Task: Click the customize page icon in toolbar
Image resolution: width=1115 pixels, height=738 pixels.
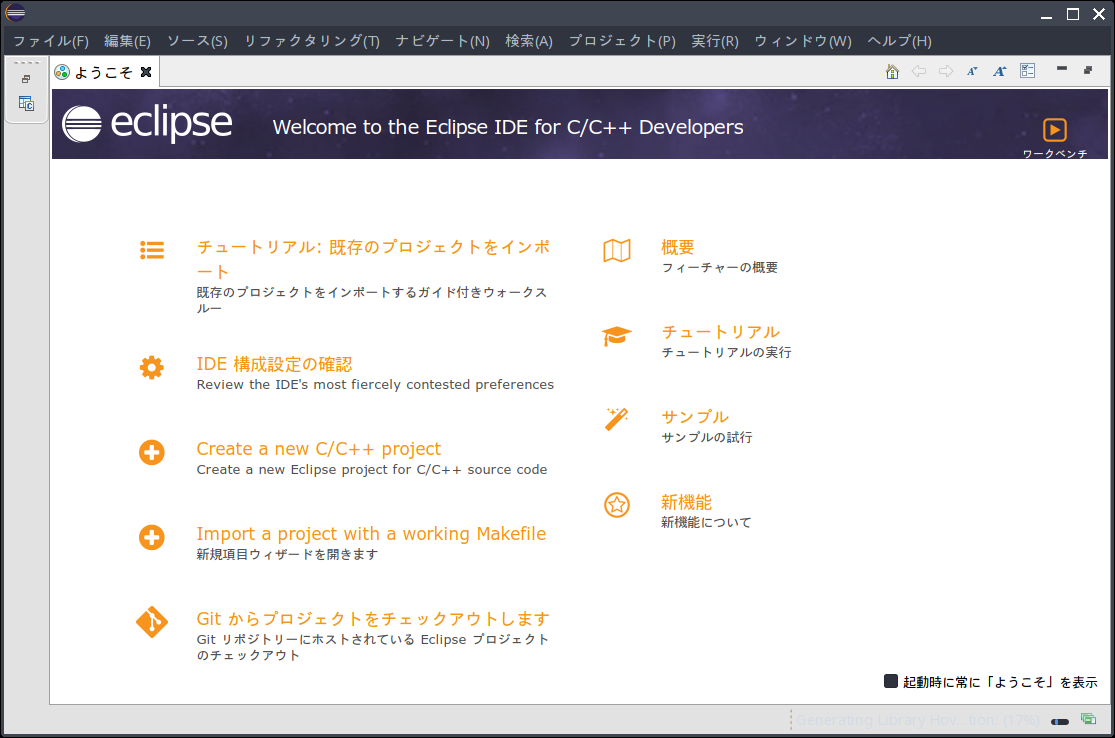Action: point(1028,70)
